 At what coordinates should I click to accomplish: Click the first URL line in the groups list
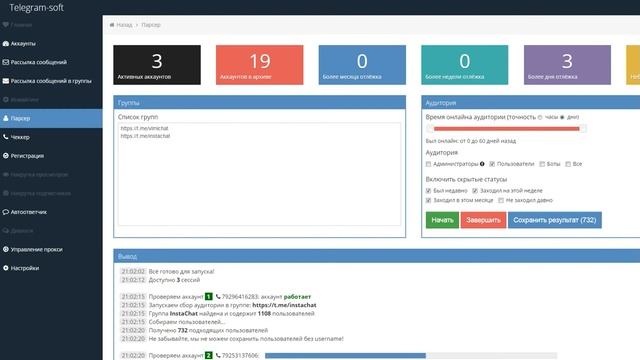pos(144,128)
